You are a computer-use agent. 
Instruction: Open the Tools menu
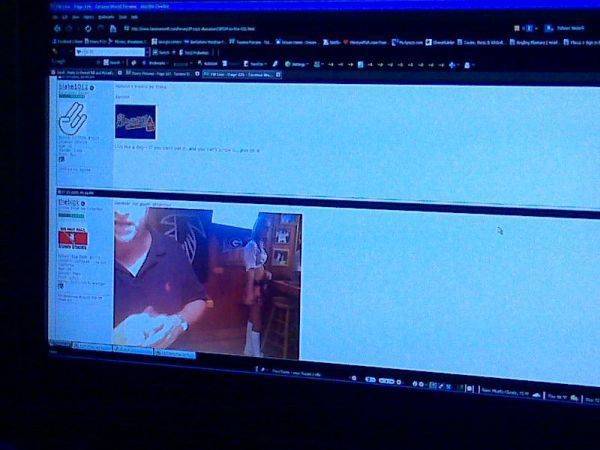point(123,17)
